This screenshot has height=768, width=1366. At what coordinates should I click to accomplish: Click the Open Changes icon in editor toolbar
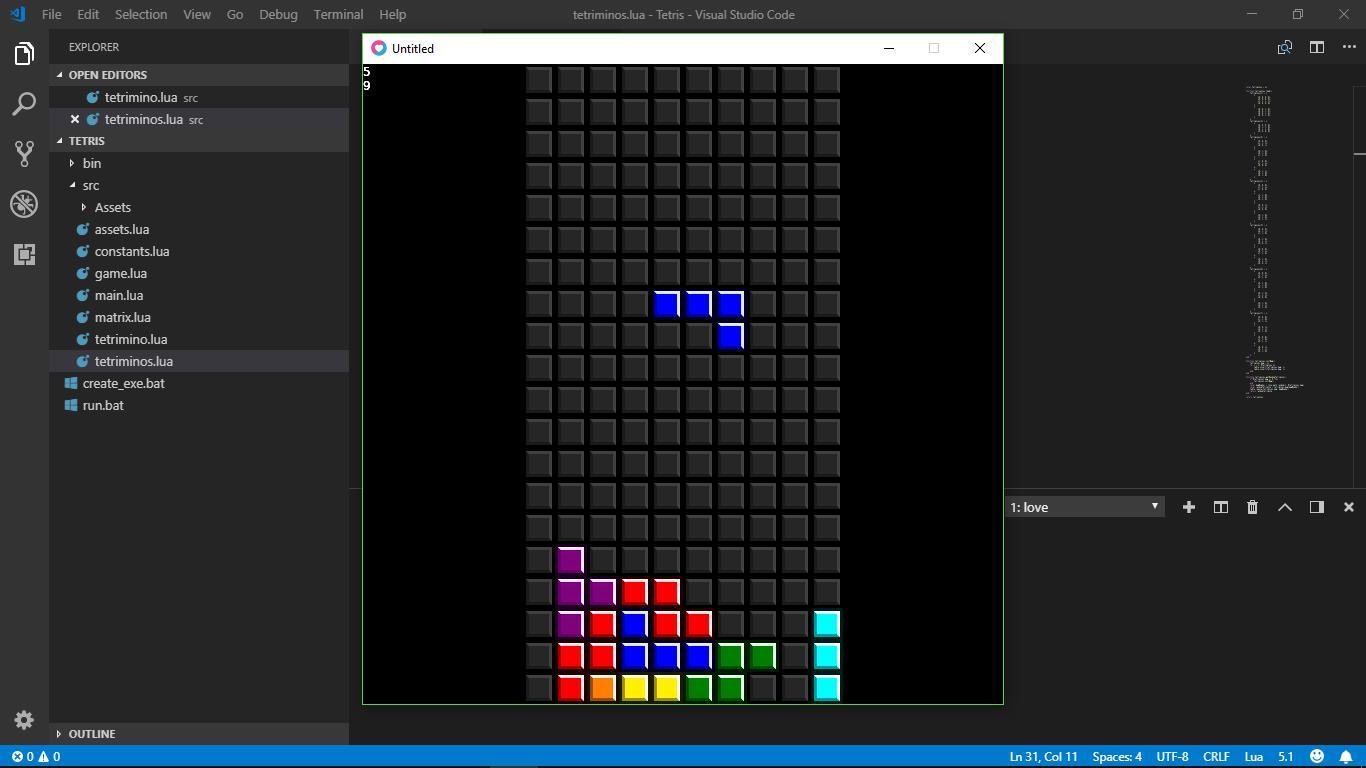coord(1284,47)
